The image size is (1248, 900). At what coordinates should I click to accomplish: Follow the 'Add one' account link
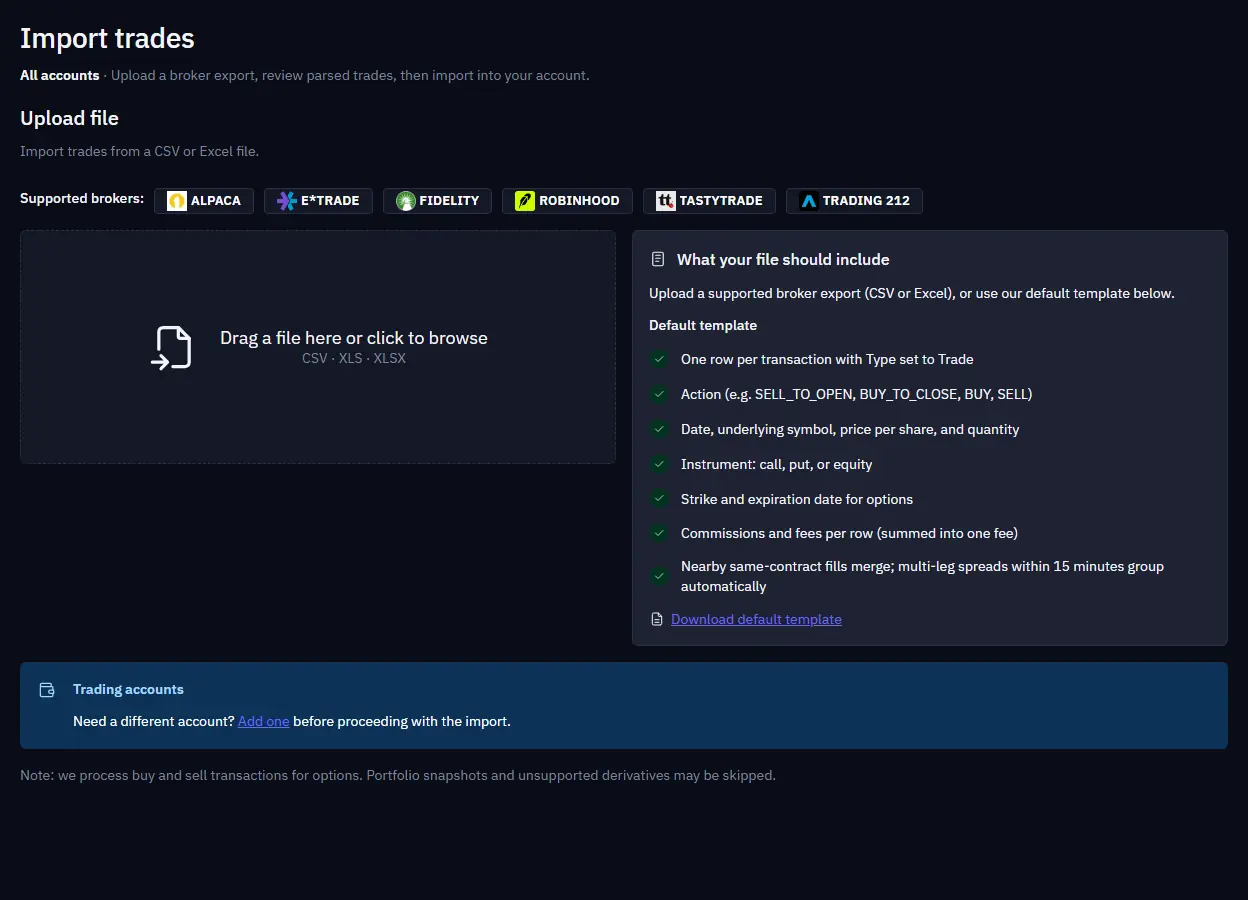click(264, 721)
